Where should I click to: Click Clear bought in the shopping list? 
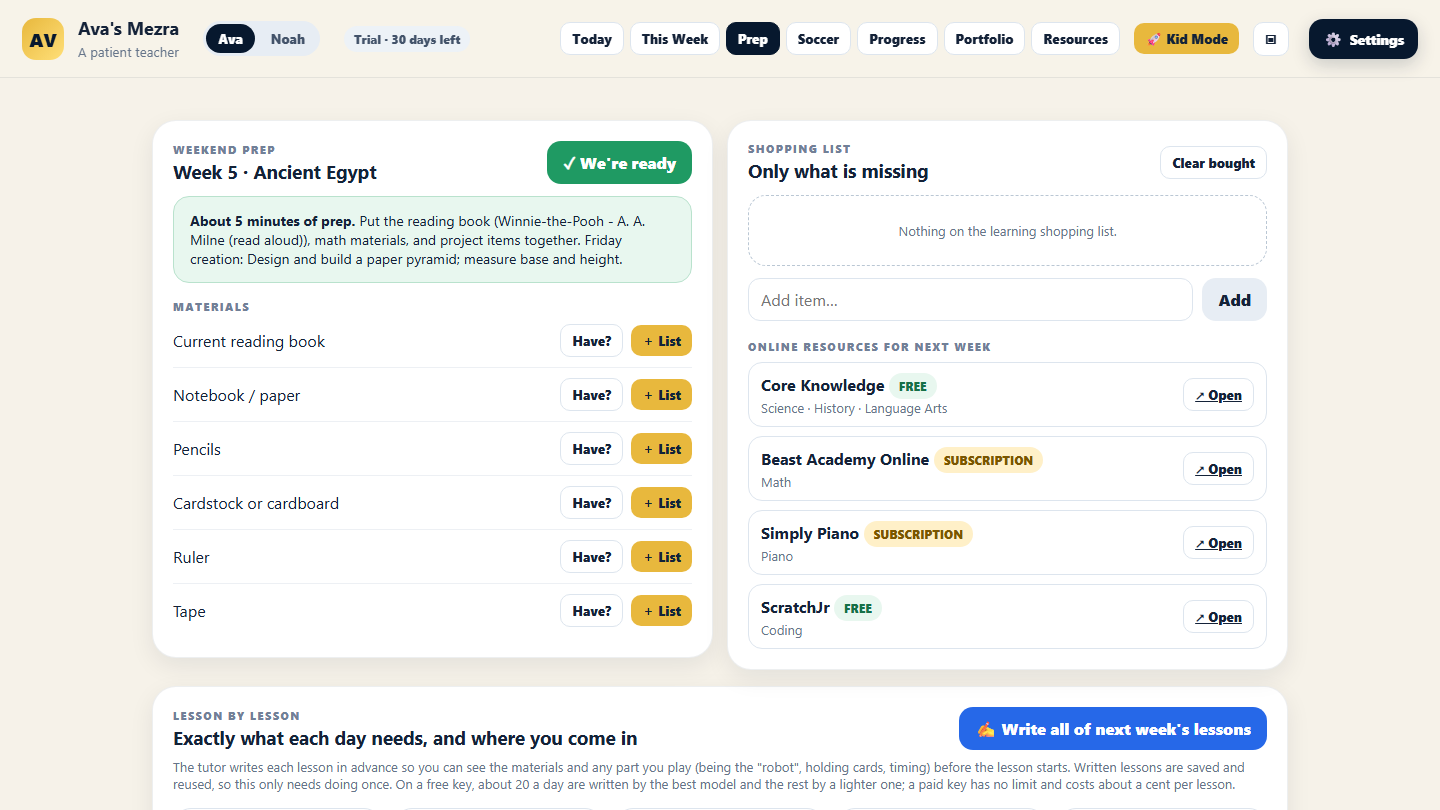(1213, 163)
